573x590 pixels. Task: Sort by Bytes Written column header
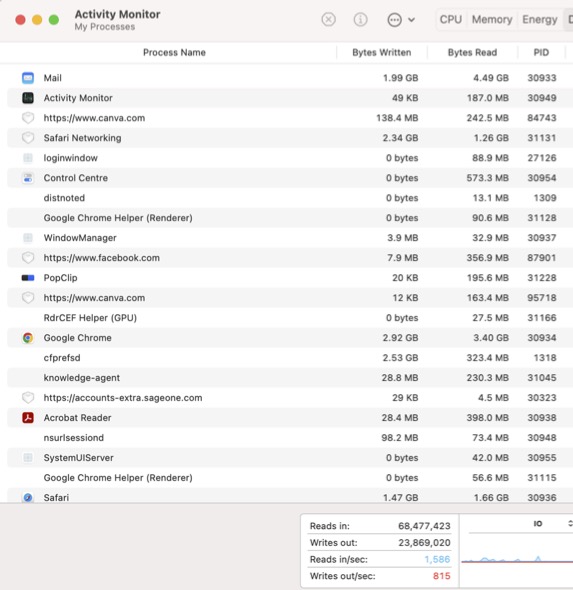point(381,52)
